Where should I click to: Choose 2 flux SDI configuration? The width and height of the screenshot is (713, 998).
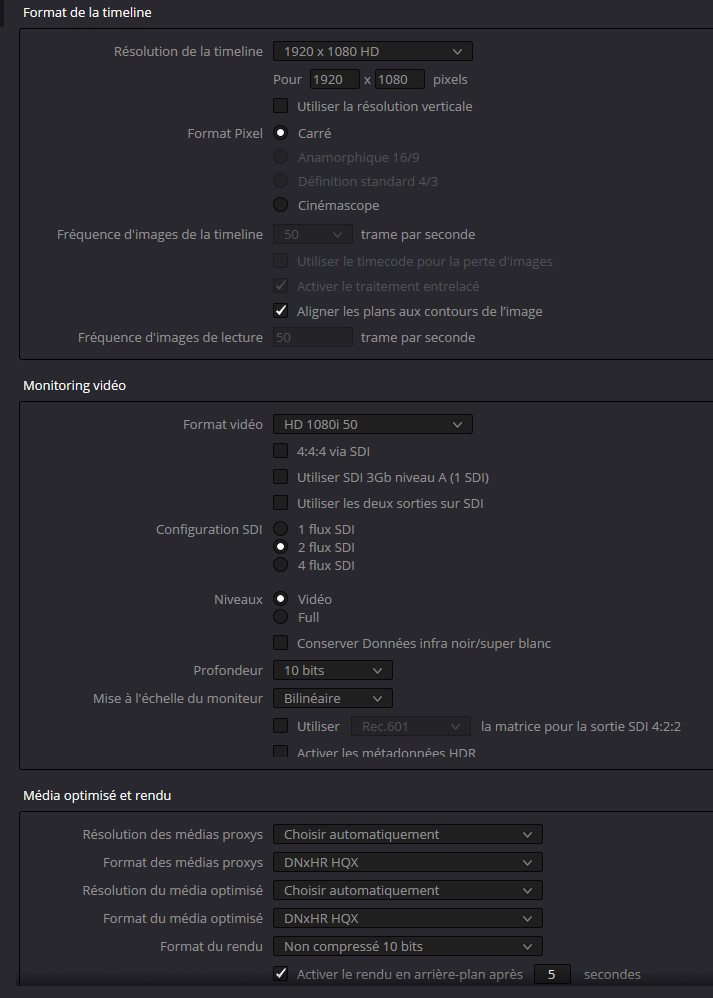(x=280, y=547)
